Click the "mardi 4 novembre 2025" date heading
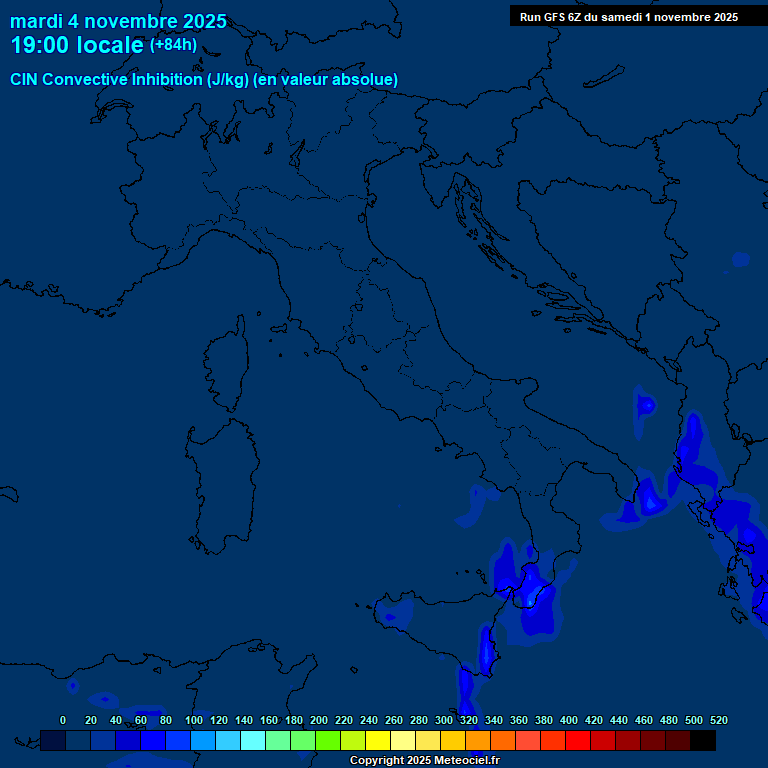Viewport: 768px width, 768px height. point(118,21)
